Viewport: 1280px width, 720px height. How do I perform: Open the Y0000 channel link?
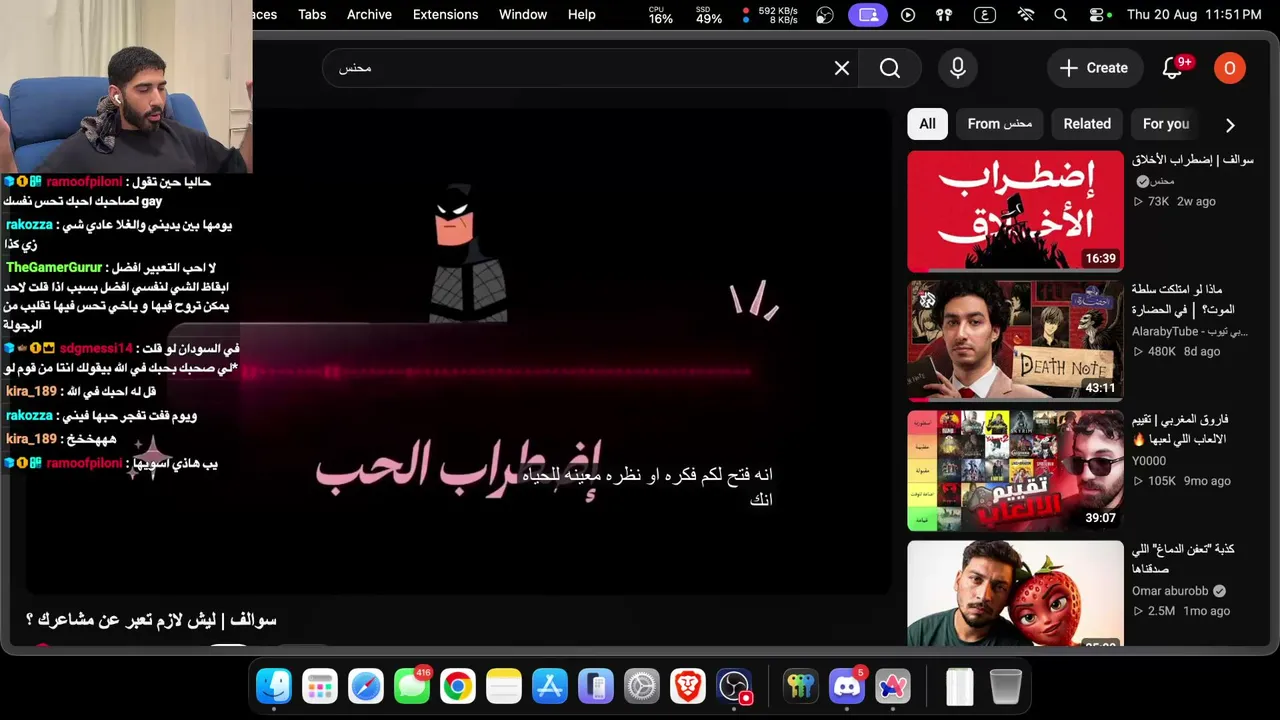point(1149,461)
